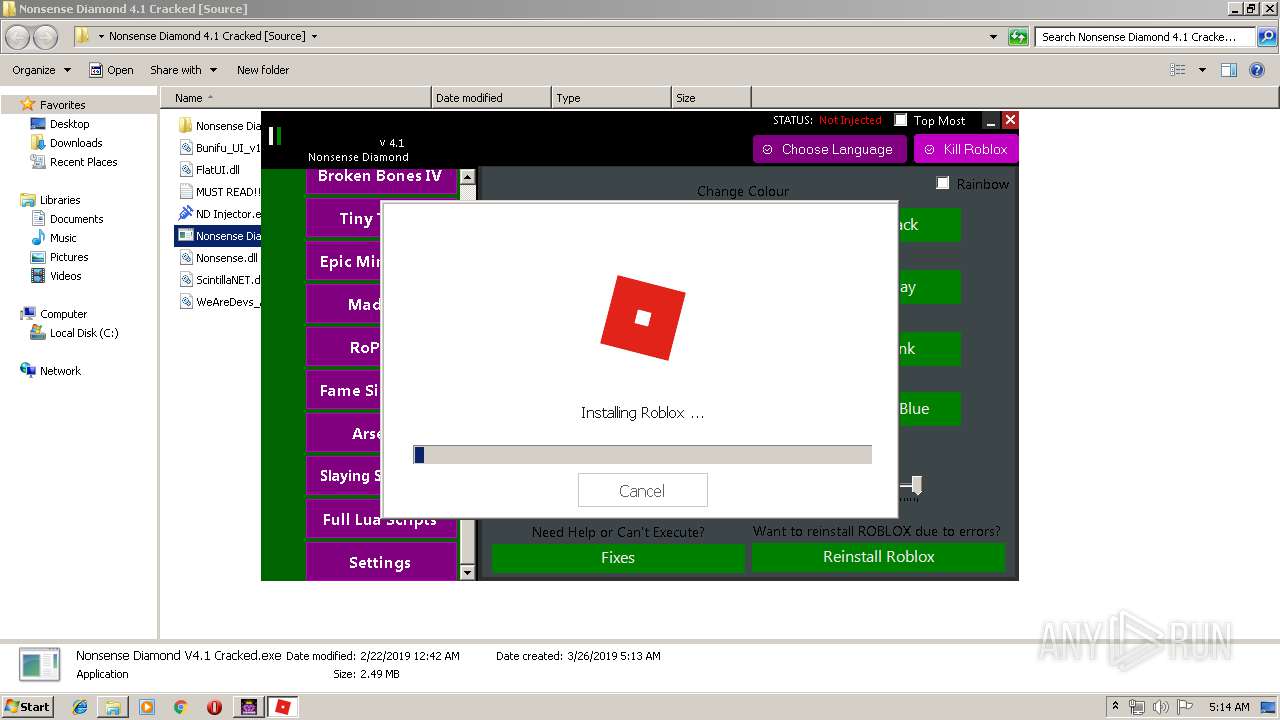Open the Windows Start menu
The height and width of the screenshot is (720, 1280).
click(x=28, y=706)
